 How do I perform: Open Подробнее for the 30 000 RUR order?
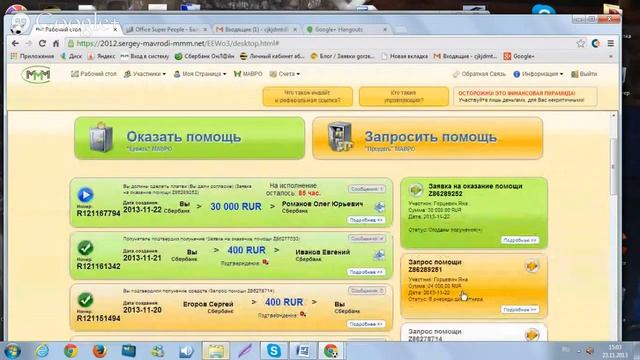pyautogui.click(x=366, y=220)
